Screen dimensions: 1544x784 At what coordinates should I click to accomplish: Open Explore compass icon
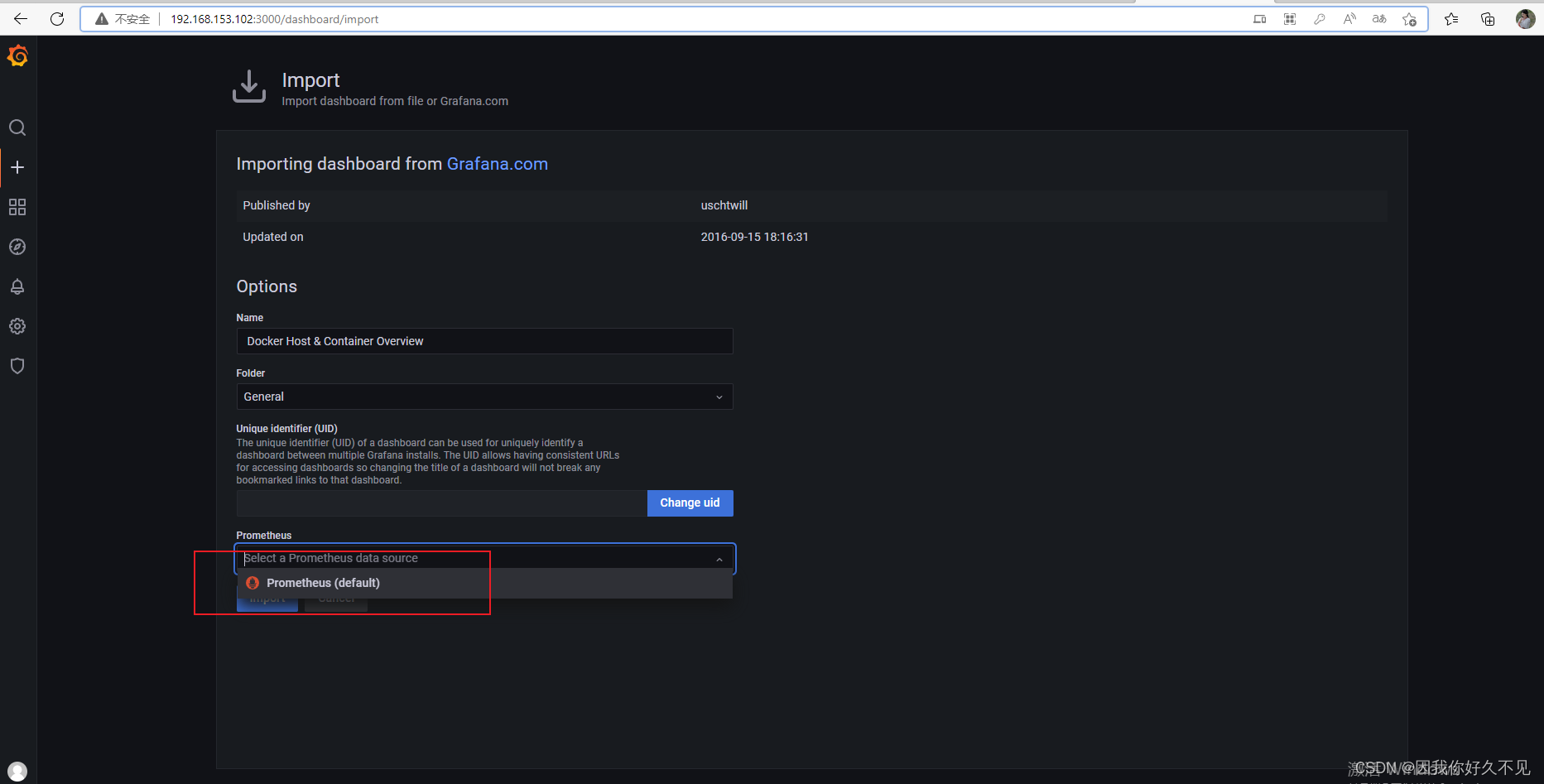pos(17,247)
